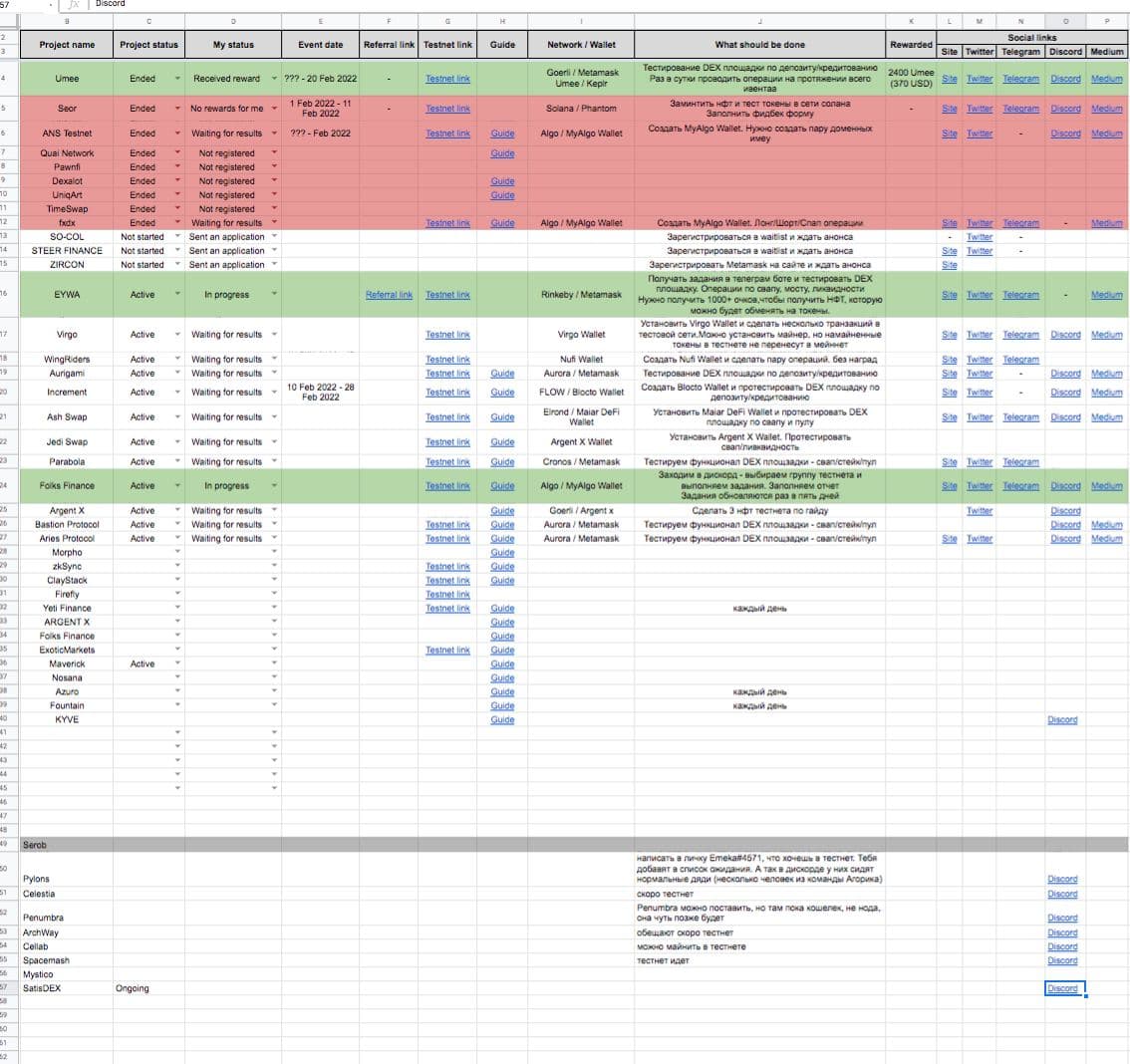1130x1064 pixels.
Task: Open Seor Medium link
Action: tap(1107, 108)
